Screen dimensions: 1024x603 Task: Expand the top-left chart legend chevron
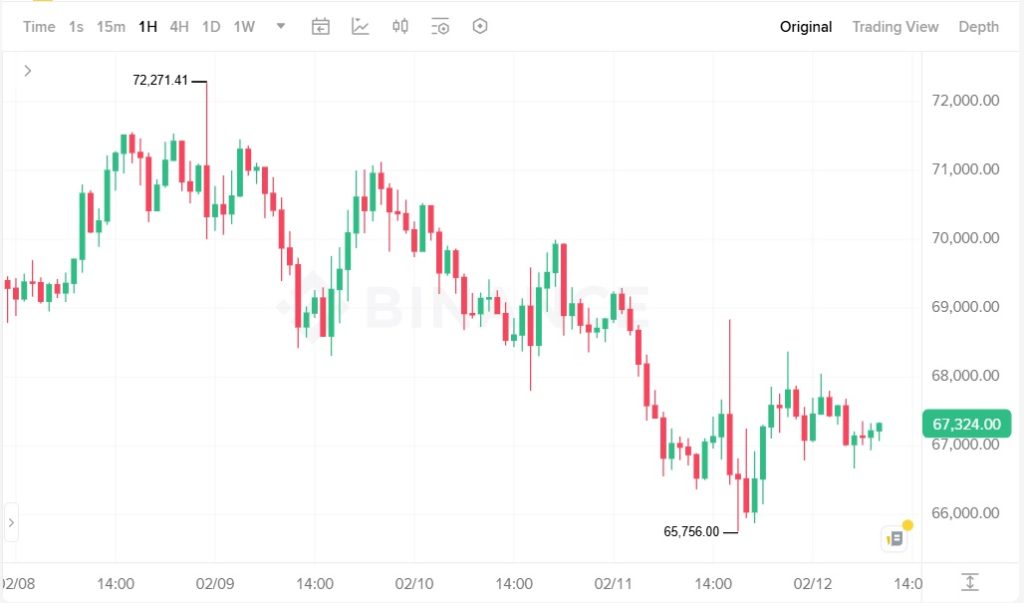click(x=28, y=70)
